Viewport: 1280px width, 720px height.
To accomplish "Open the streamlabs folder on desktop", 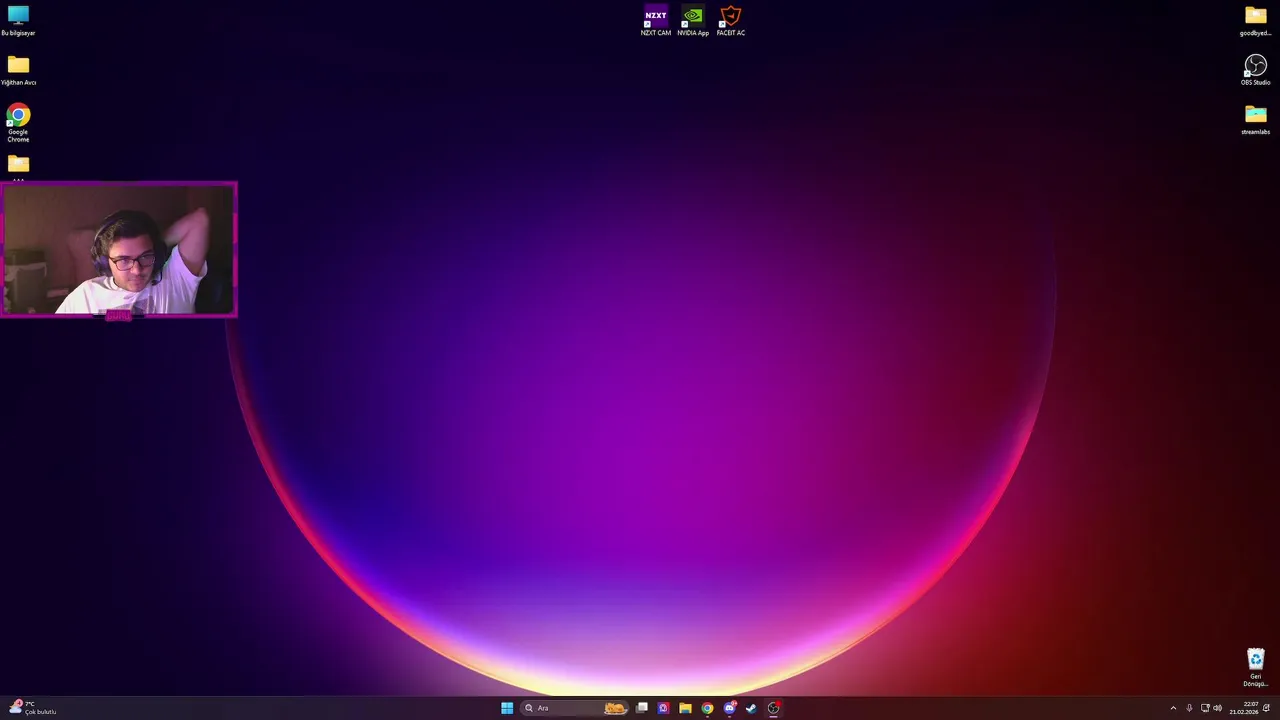I will pos(1255,119).
